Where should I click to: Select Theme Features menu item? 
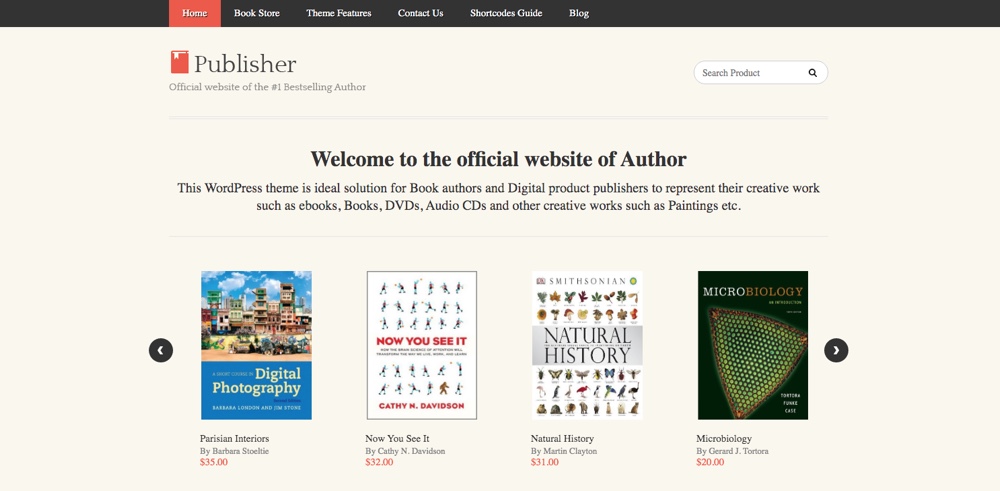click(x=339, y=13)
